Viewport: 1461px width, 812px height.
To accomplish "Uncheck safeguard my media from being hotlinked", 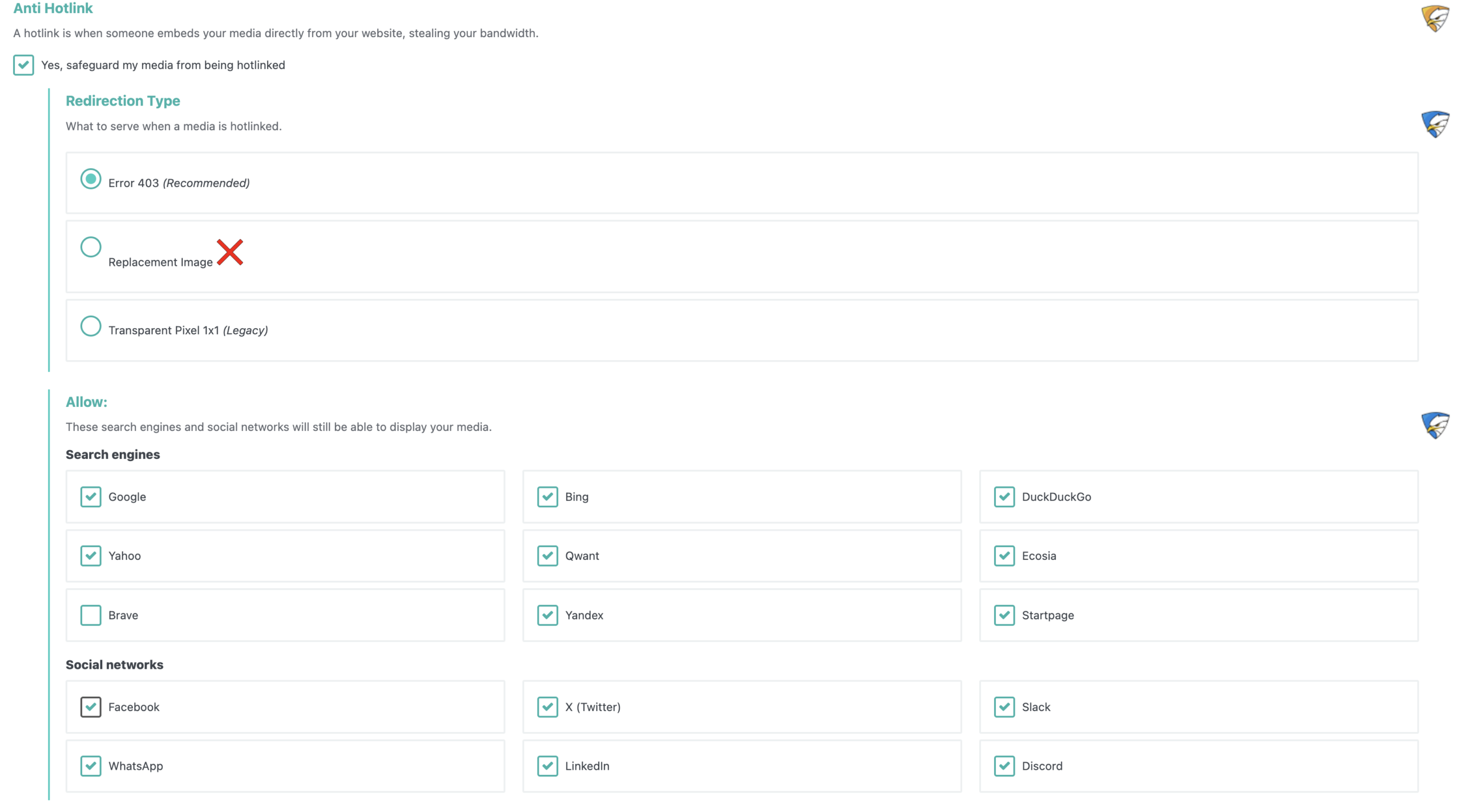I will point(23,65).
